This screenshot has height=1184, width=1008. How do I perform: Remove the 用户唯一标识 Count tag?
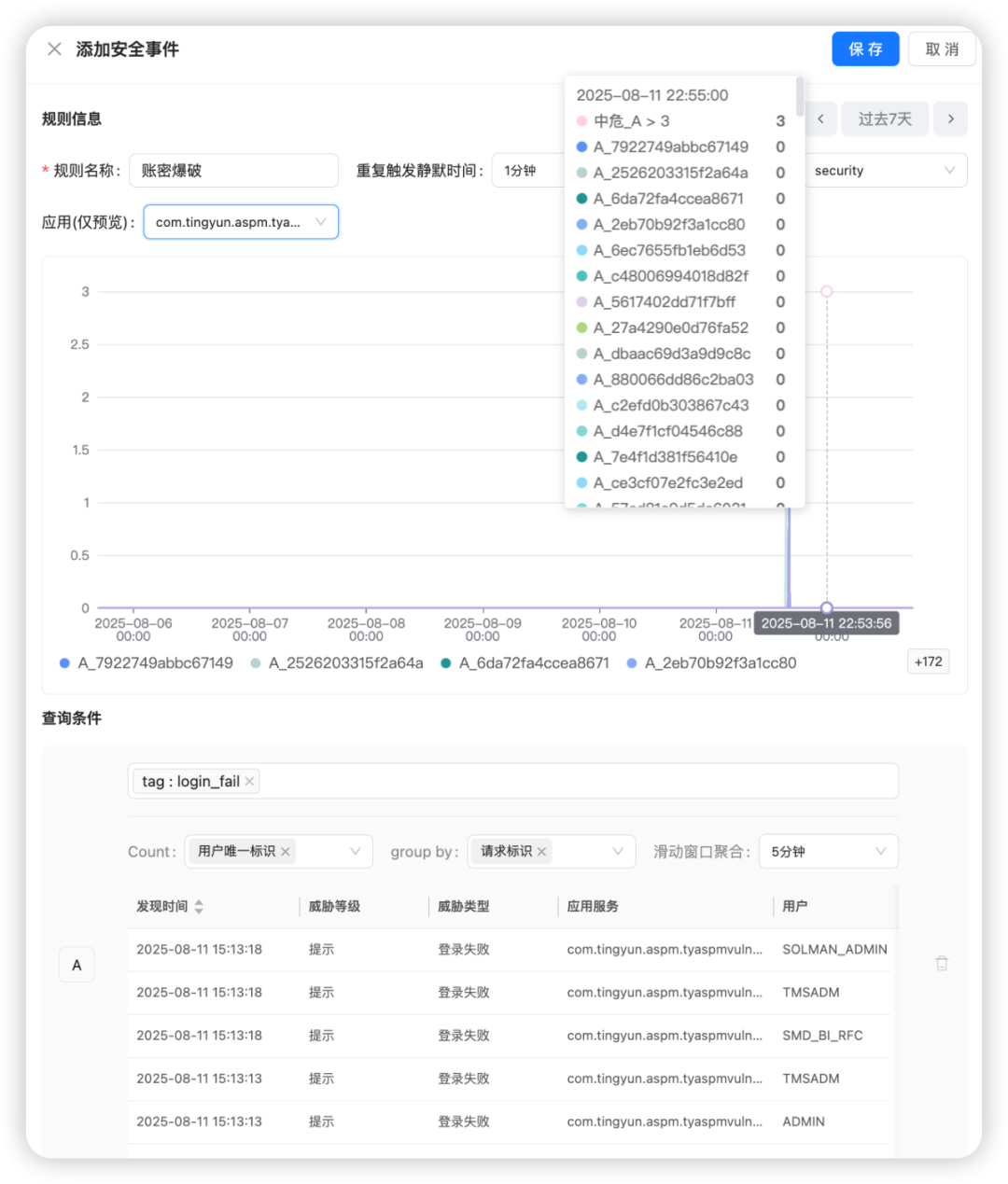(x=286, y=852)
